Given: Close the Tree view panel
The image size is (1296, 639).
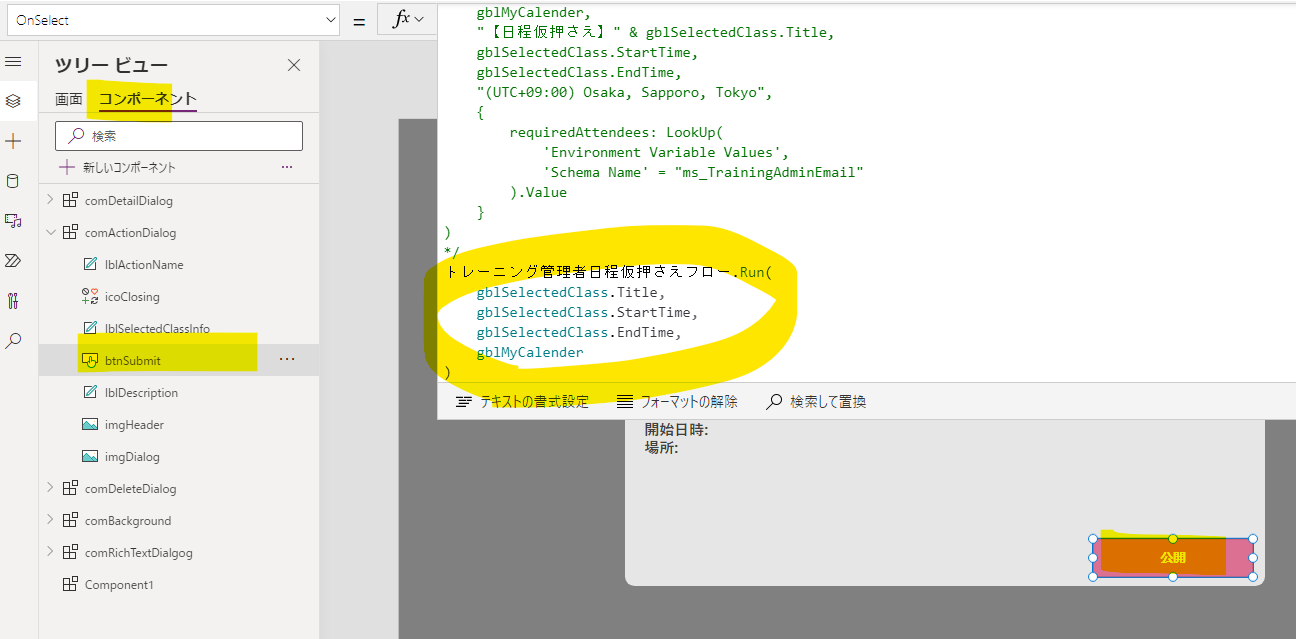Looking at the screenshot, I should (294, 65).
